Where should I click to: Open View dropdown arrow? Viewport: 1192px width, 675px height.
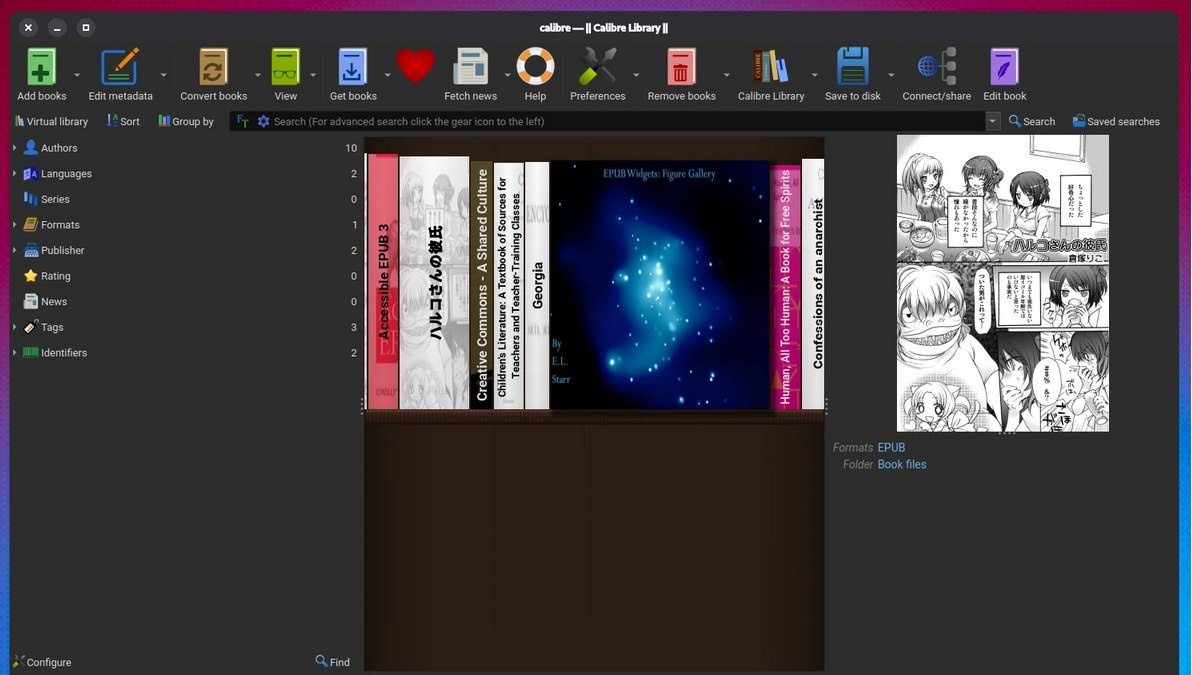click(313, 75)
